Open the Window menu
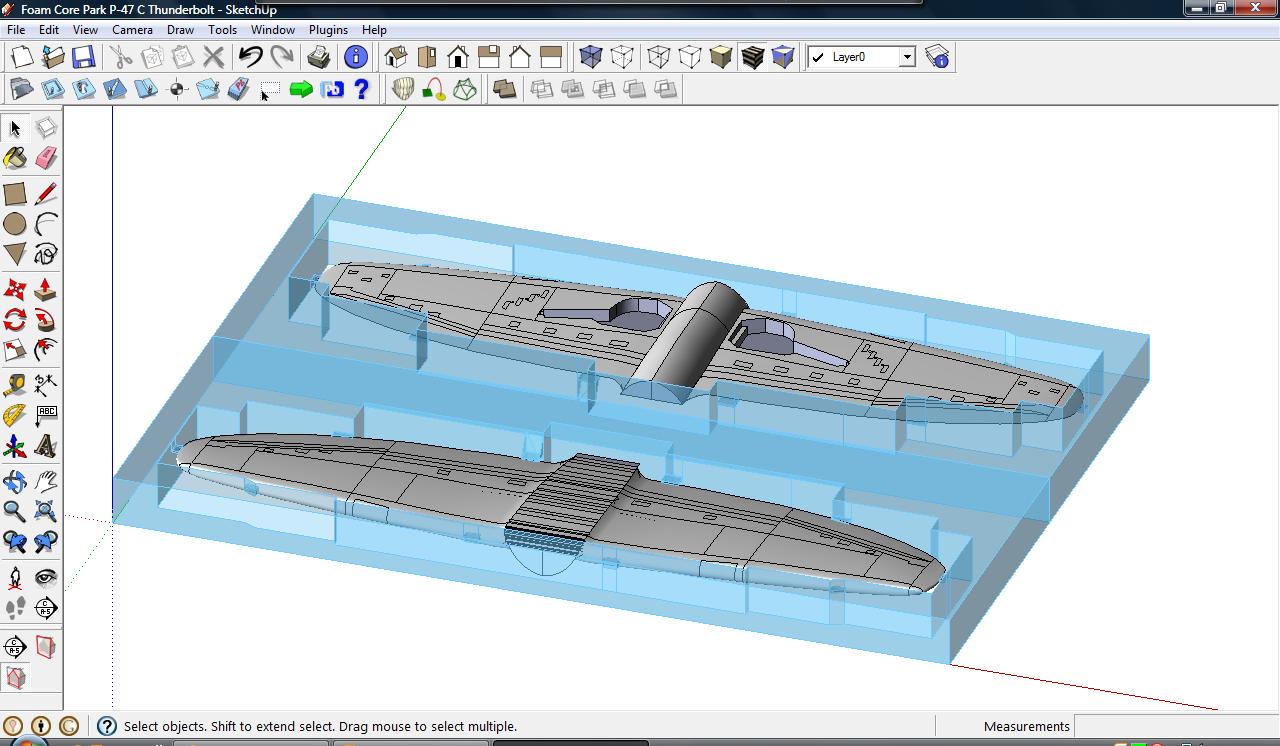This screenshot has width=1280, height=746. (x=272, y=30)
